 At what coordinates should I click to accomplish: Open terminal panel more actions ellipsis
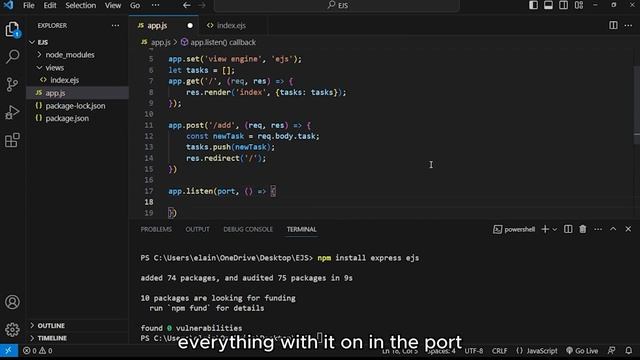[598, 229]
